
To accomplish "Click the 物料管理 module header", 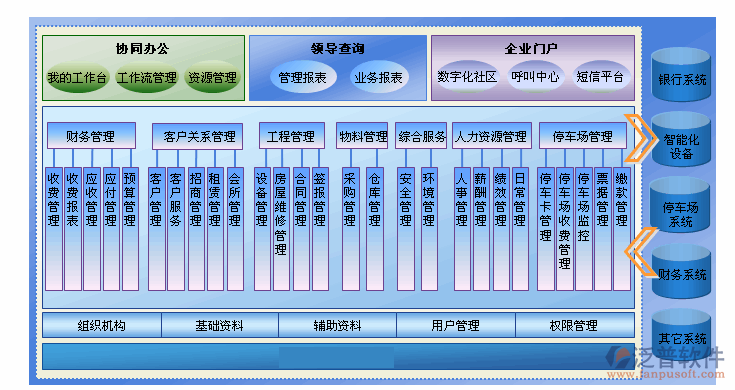I will 362,136.
